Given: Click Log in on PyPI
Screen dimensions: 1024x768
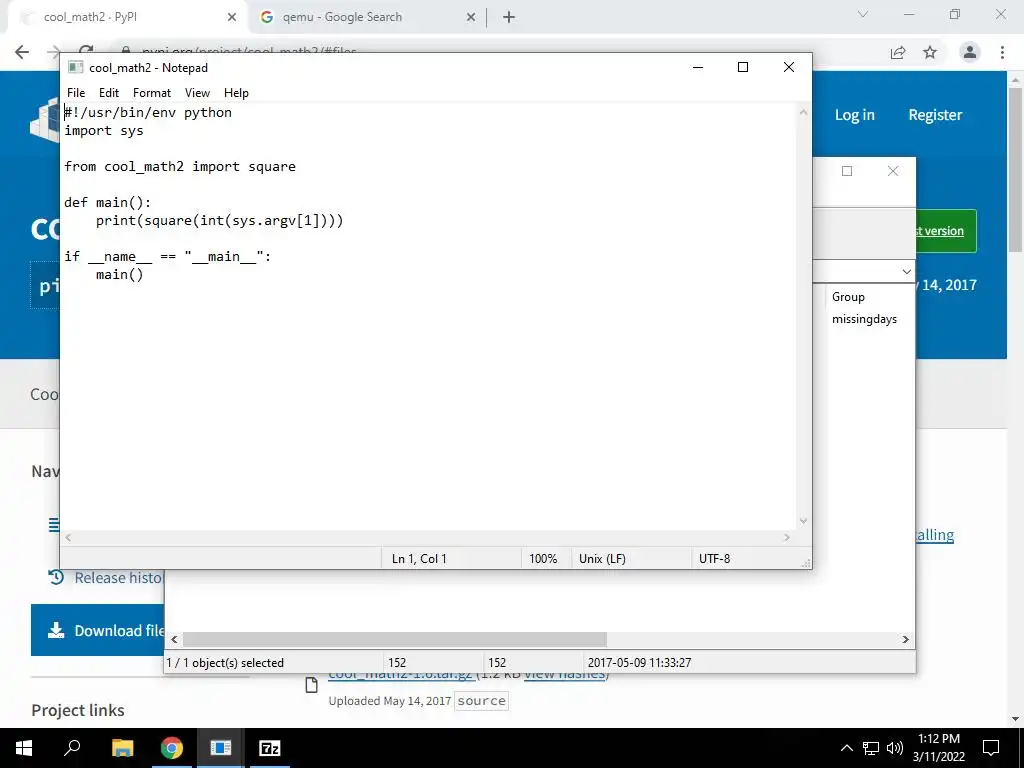Looking at the screenshot, I should click(854, 115).
